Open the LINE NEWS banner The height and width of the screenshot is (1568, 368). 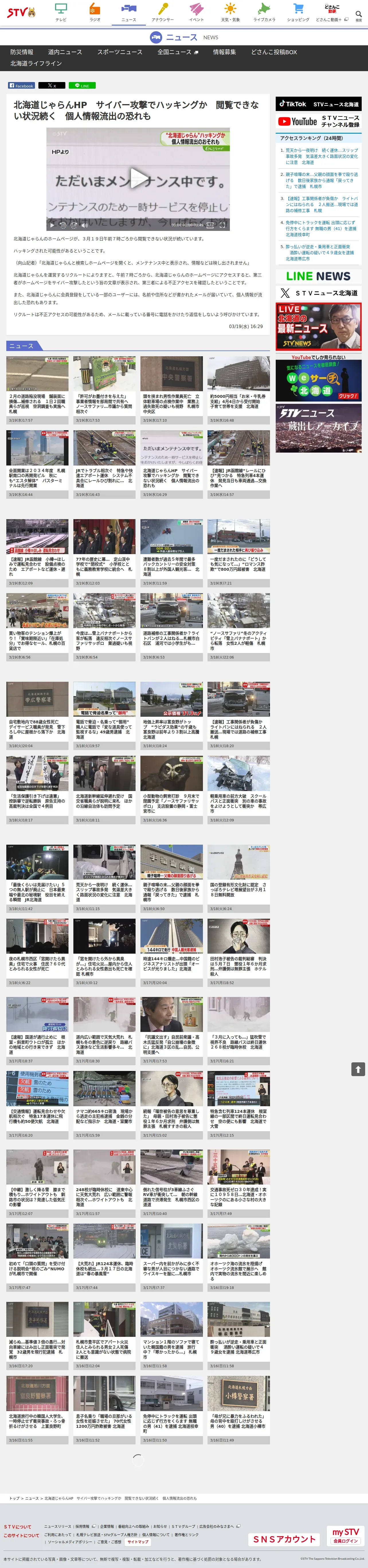[x=318, y=276]
